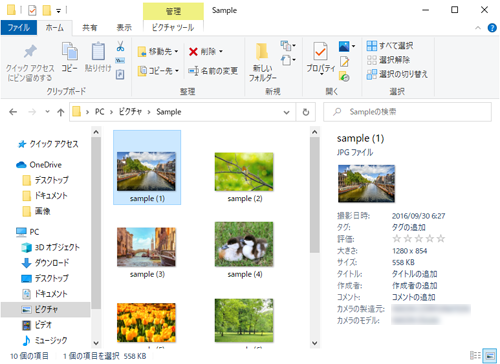The height and width of the screenshot is (364, 500).
Task: Click the Edit pencil icon
Action: pyautogui.click(x=344, y=61)
